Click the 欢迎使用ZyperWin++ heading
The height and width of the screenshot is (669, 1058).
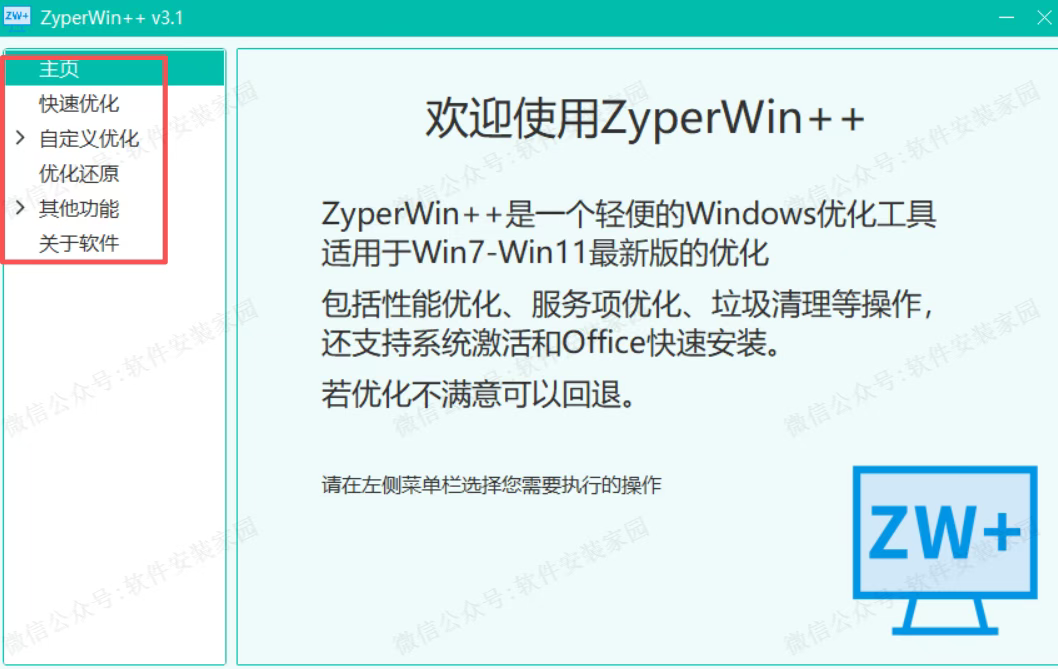(x=644, y=119)
